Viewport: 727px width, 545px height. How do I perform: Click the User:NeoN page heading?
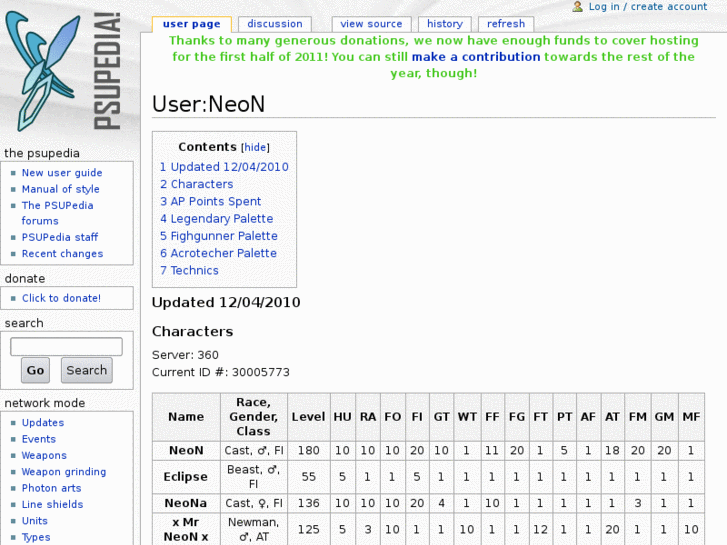coord(209,104)
